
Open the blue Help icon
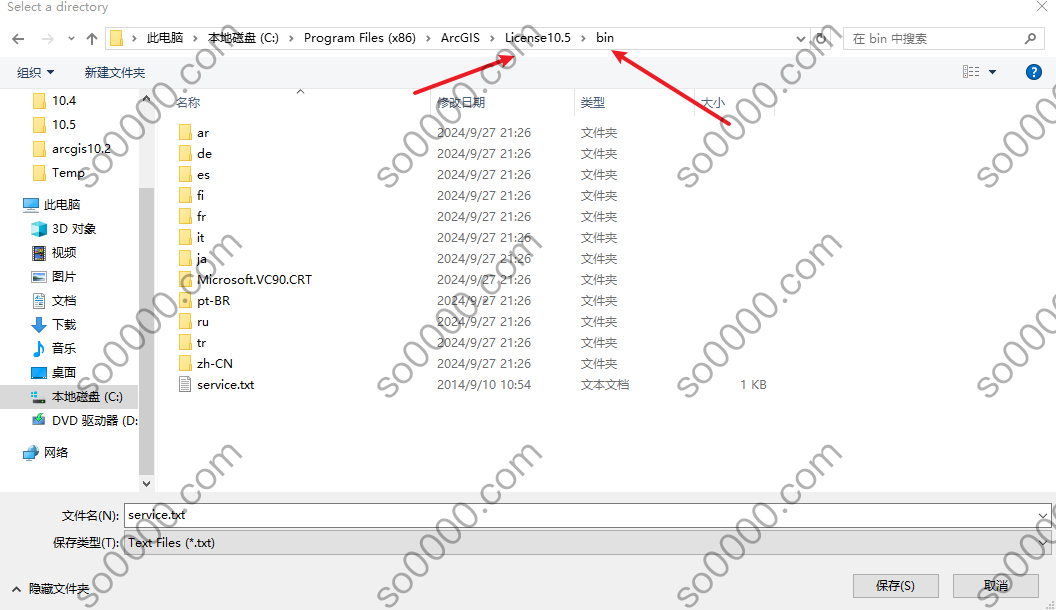point(1033,71)
